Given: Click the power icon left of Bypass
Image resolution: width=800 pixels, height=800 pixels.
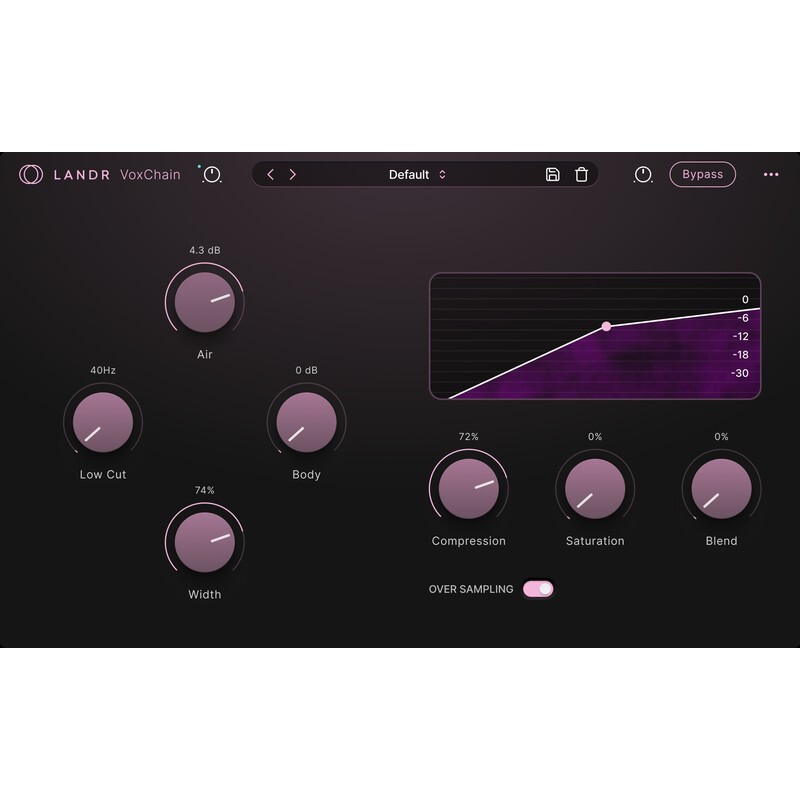Looking at the screenshot, I should point(643,175).
